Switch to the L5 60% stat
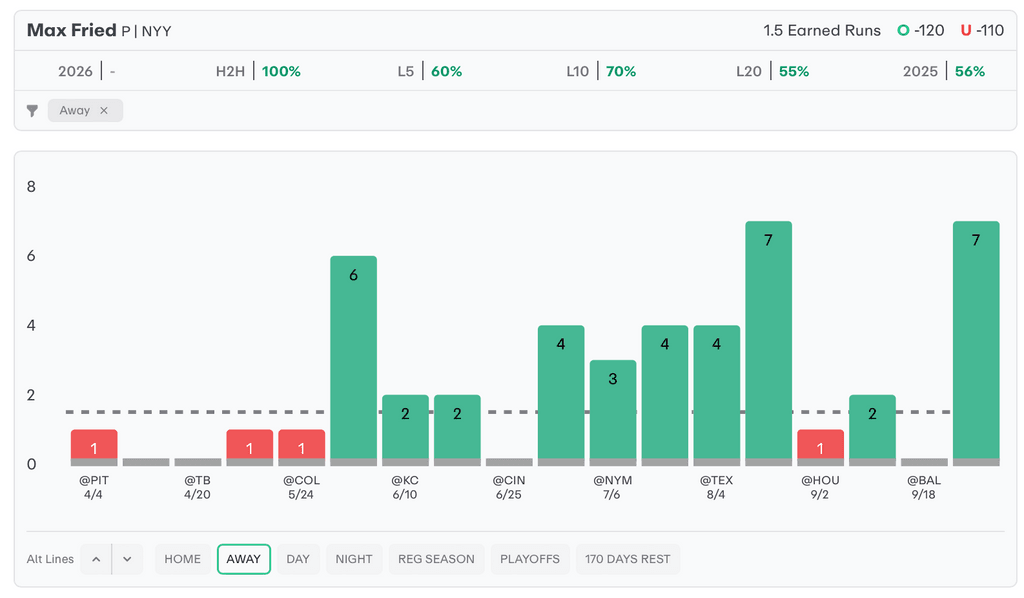 click(x=429, y=72)
